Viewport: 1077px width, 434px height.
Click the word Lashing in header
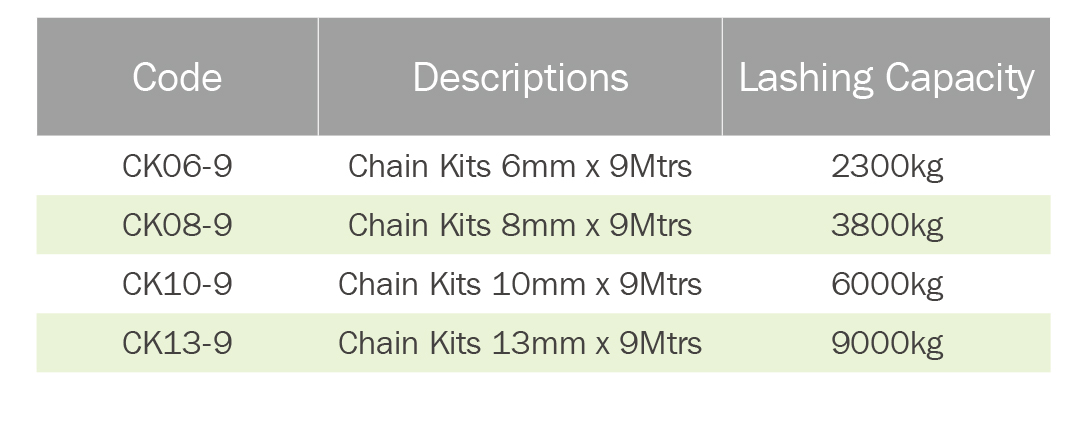pos(793,77)
